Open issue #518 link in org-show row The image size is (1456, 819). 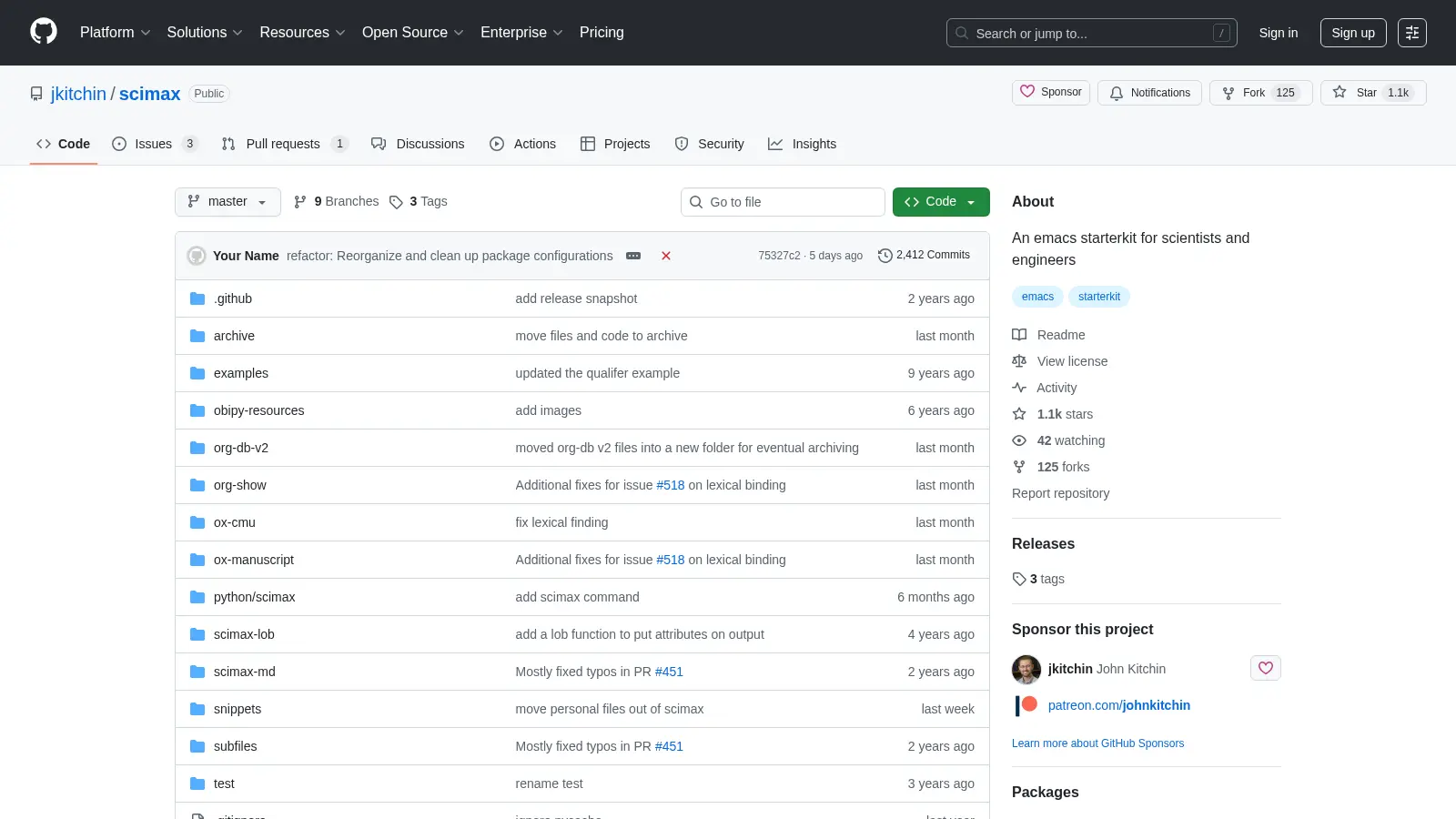(x=671, y=485)
